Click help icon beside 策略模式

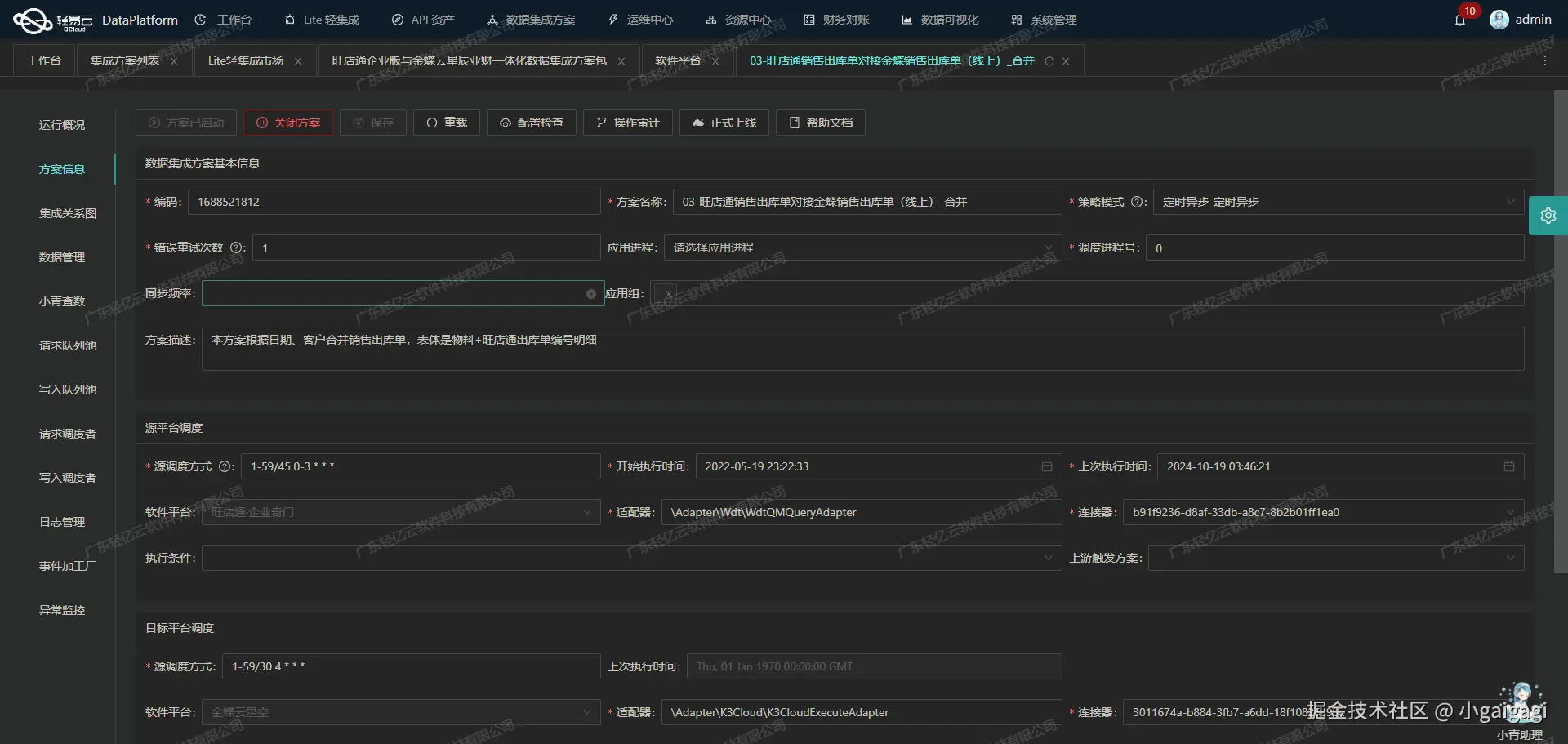tap(1136, 202)
